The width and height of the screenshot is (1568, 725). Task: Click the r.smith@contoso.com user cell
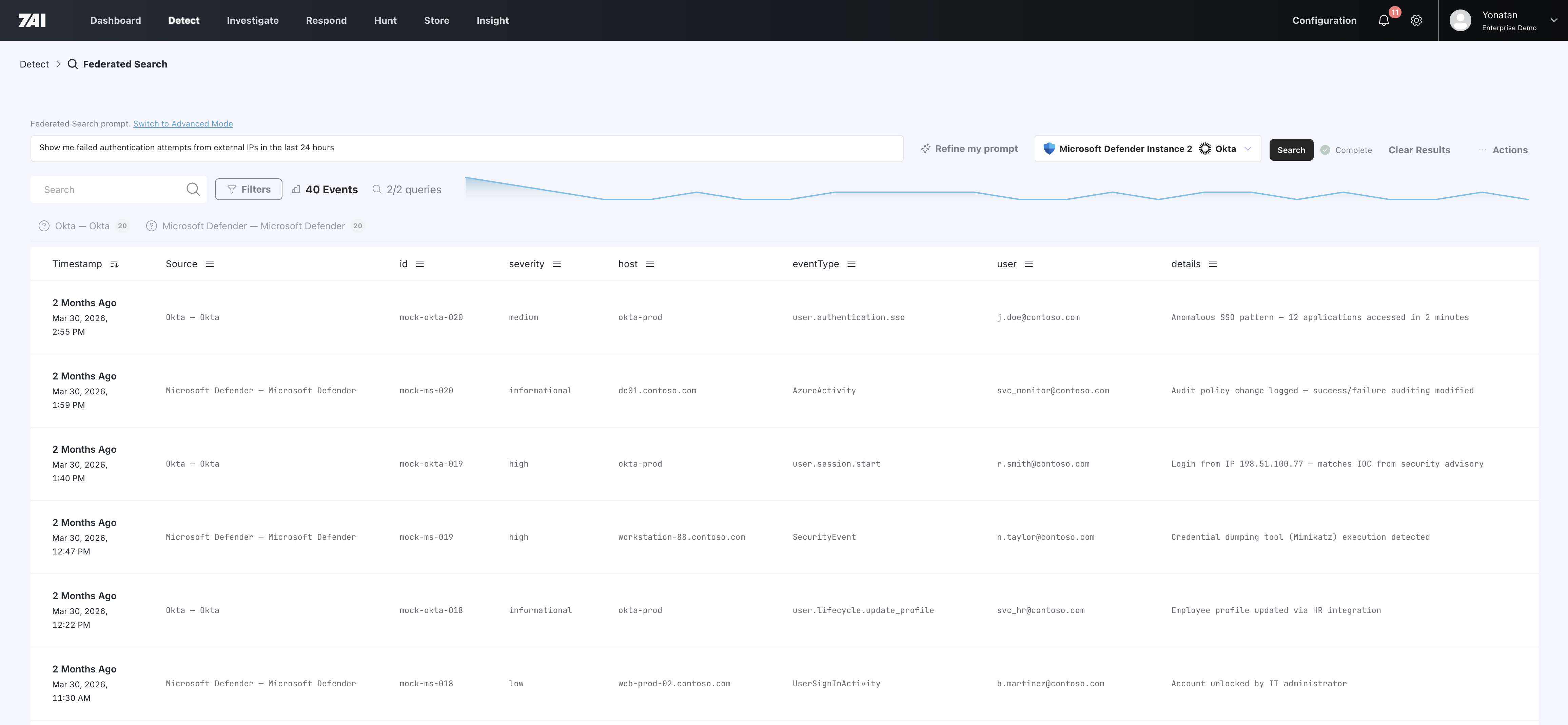(x=1043, y=464)
